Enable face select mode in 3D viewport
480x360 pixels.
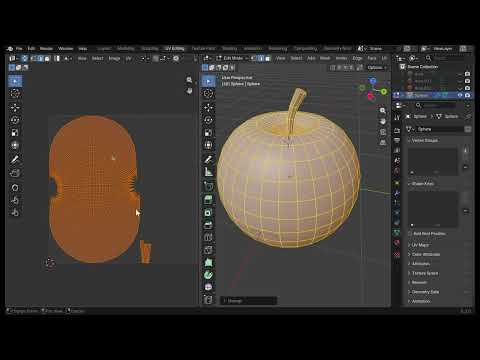[x=268, y=59]
